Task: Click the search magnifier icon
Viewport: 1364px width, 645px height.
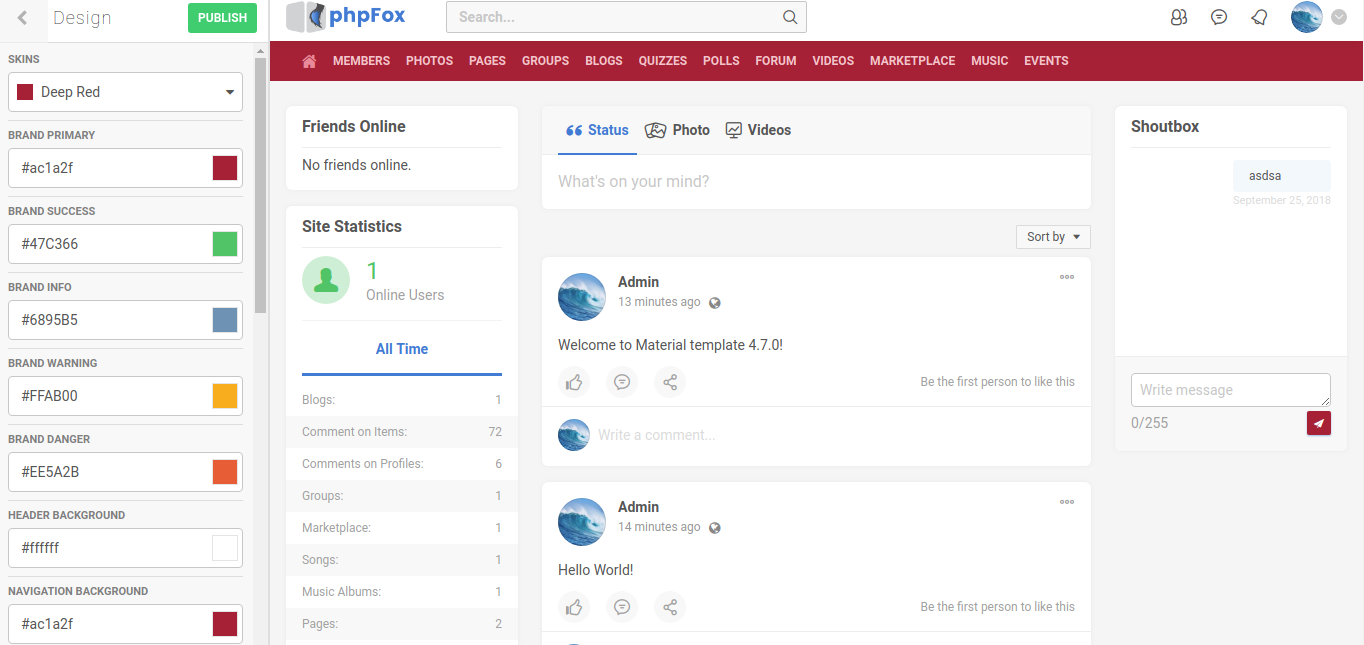Action: click(790, 17)
